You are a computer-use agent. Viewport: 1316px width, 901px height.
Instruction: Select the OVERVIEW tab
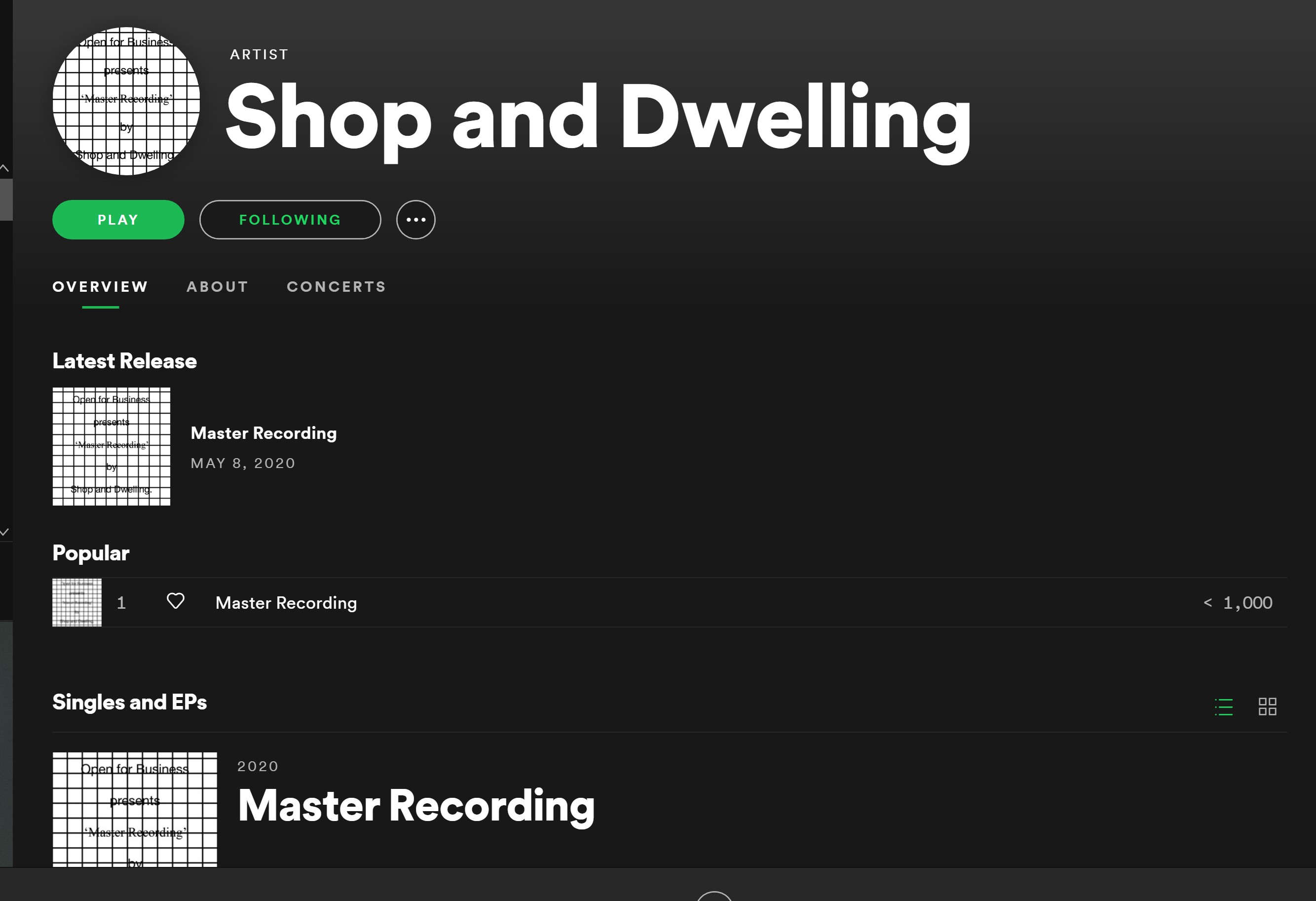point(100,287)
